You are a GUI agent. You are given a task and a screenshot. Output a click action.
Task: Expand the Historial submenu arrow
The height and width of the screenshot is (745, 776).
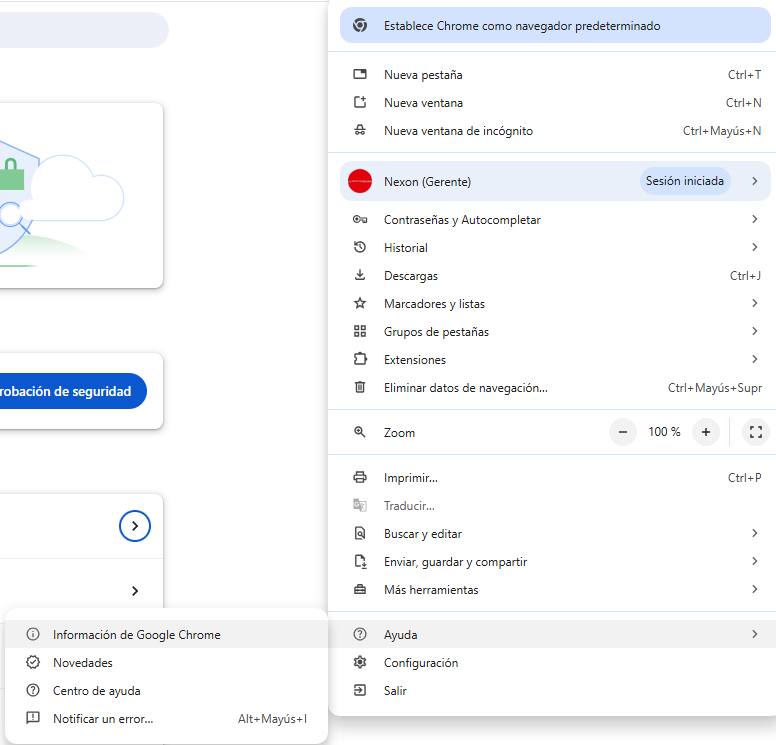click(755, 247)
